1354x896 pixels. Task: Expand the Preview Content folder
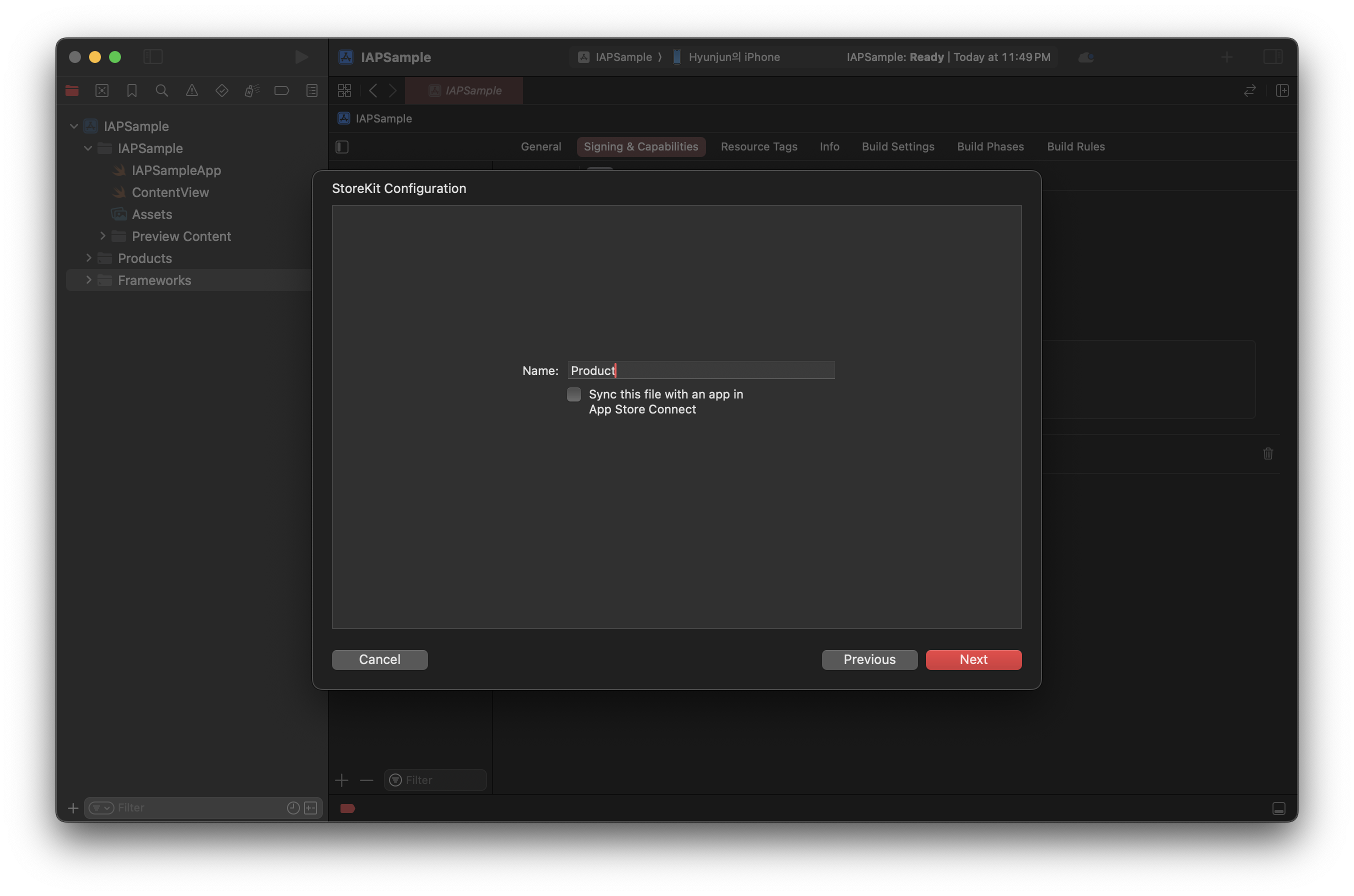(x=103, y=235)
